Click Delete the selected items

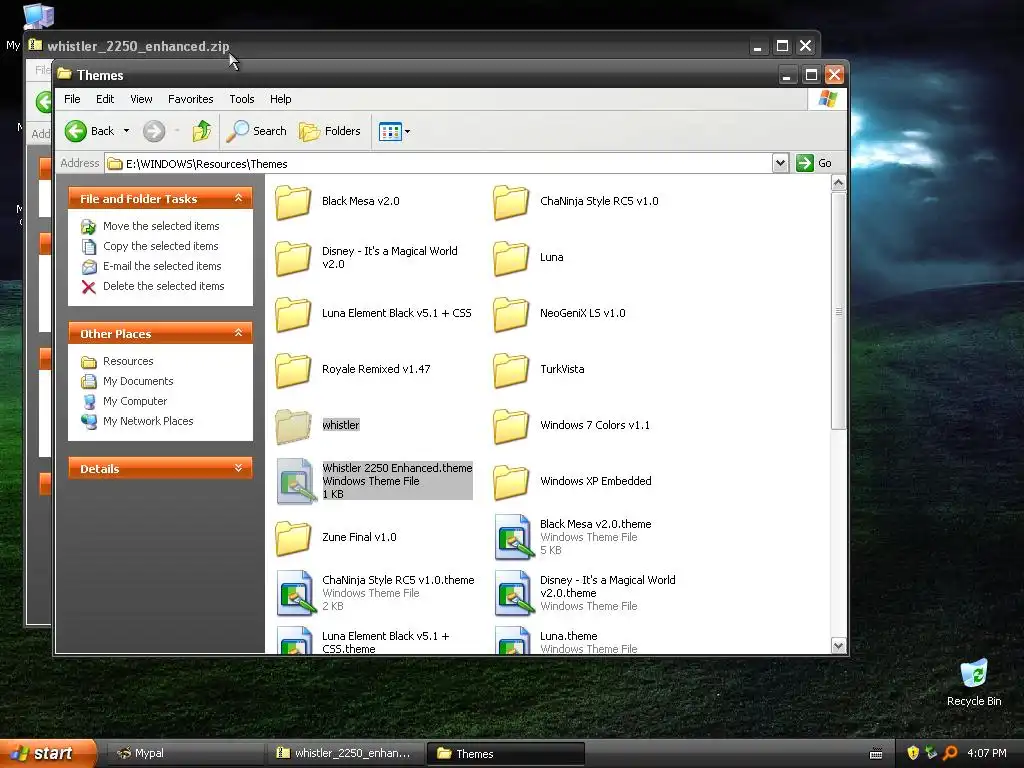coord(163,286)
